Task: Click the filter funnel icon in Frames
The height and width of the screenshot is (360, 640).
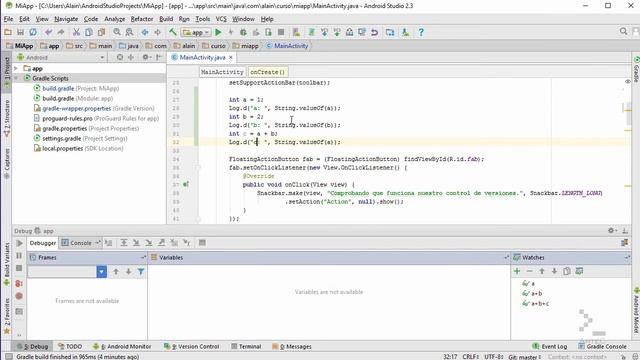Action: (x=141, y=271)
